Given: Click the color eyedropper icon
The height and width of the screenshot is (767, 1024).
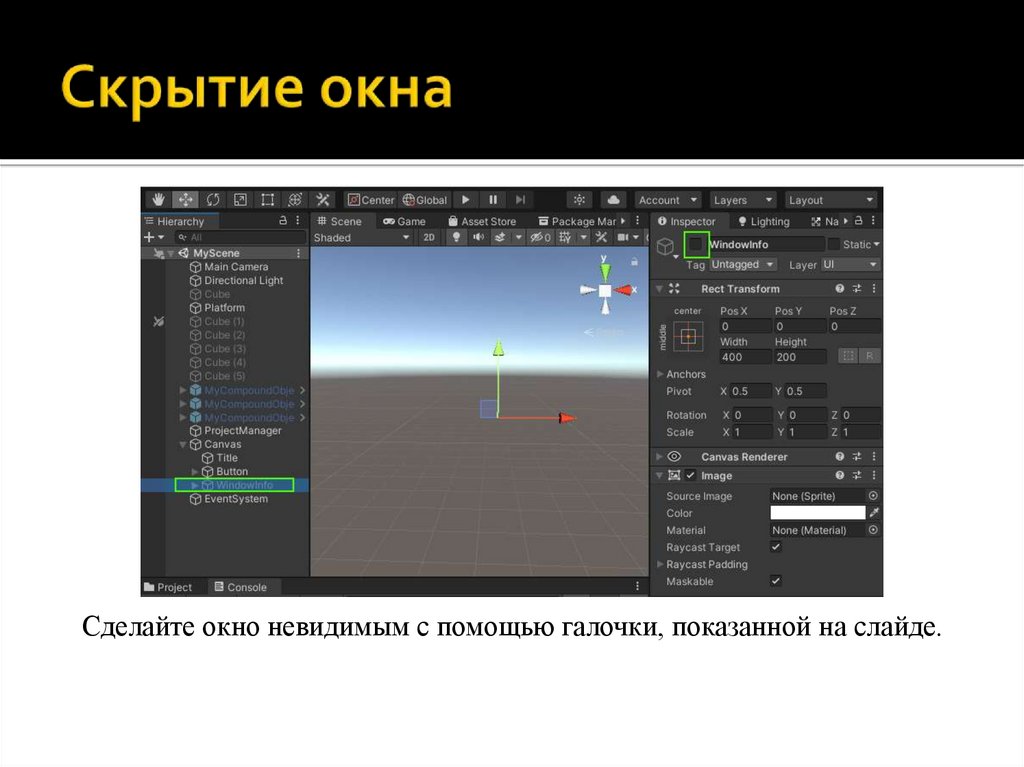Looking at the screenshot, I should click(874, 512).
